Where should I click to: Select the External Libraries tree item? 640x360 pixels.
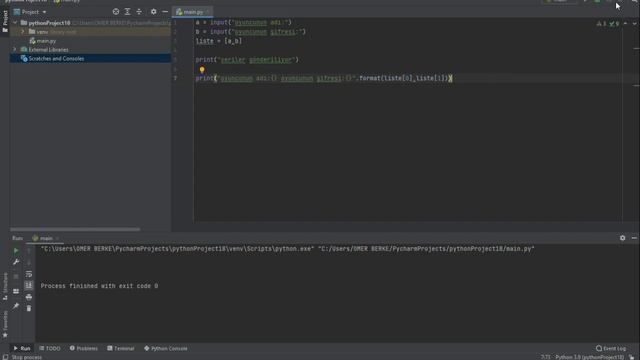coord(44,50)
